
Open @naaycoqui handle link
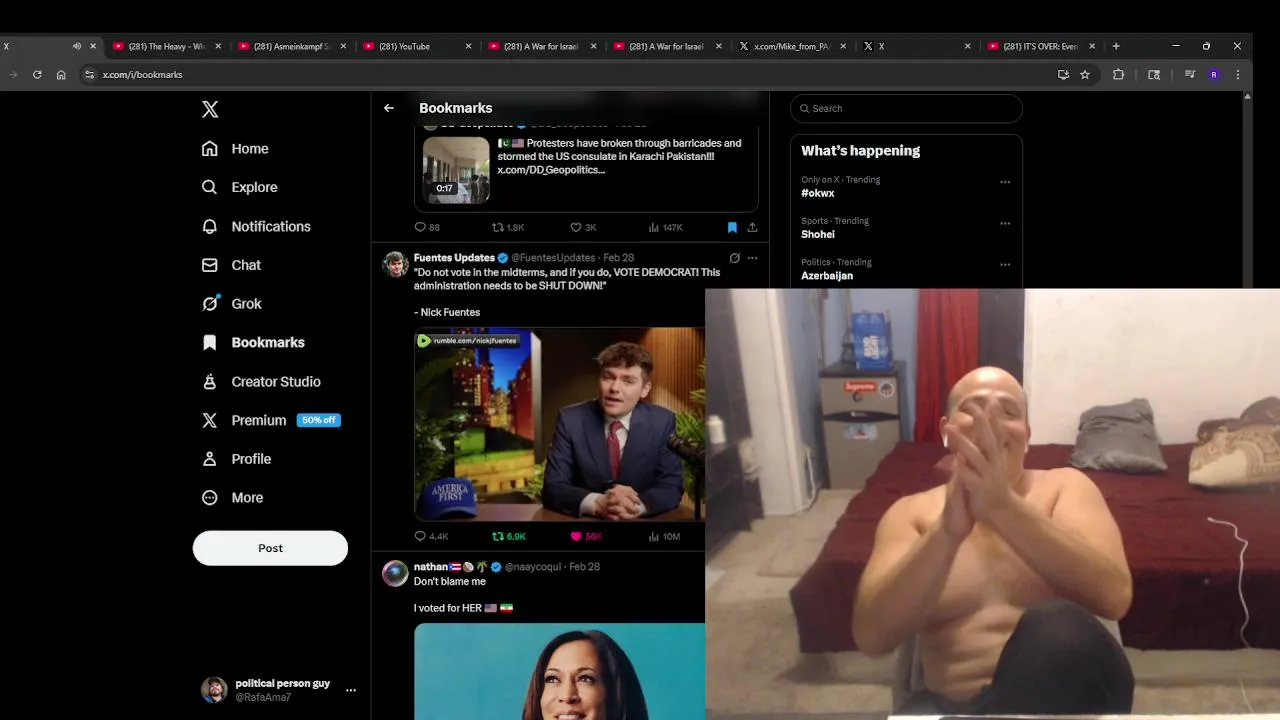click(533, 567)
